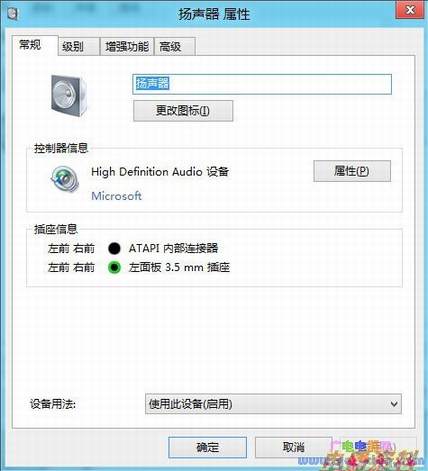Close the 扬声器 属性 dialog
The image size is (428, 471).
410,10
